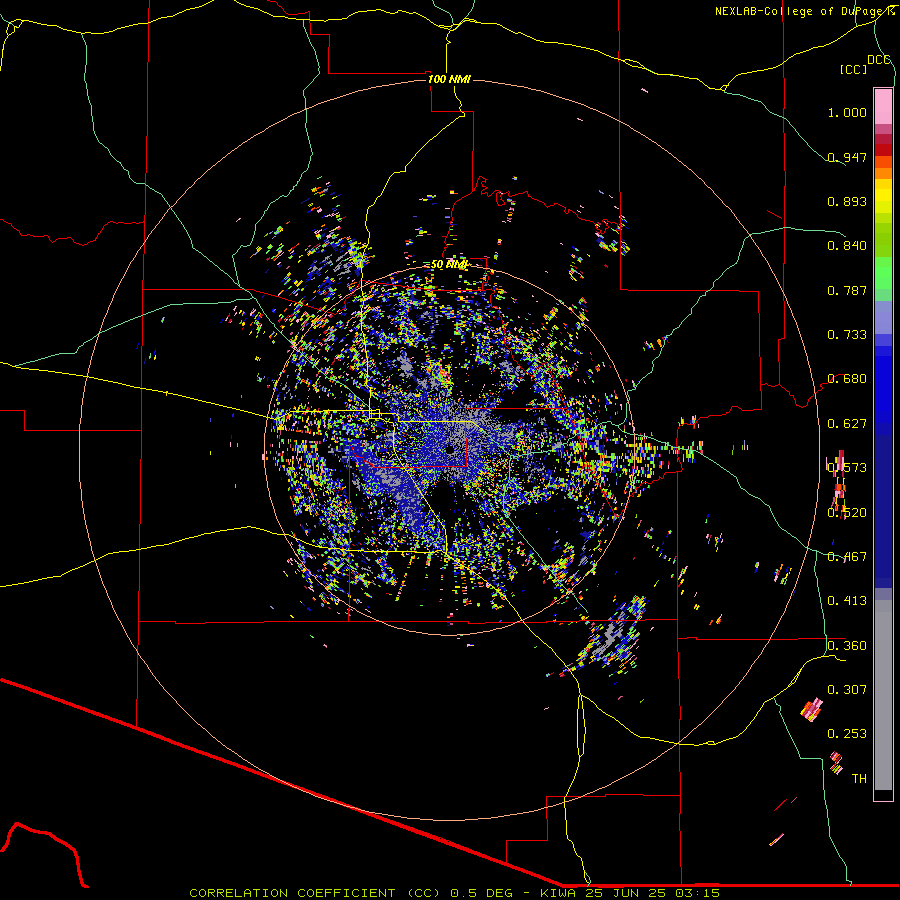Click the gray low-value band of color scale

pyautogui.click(x=883, y=695)
